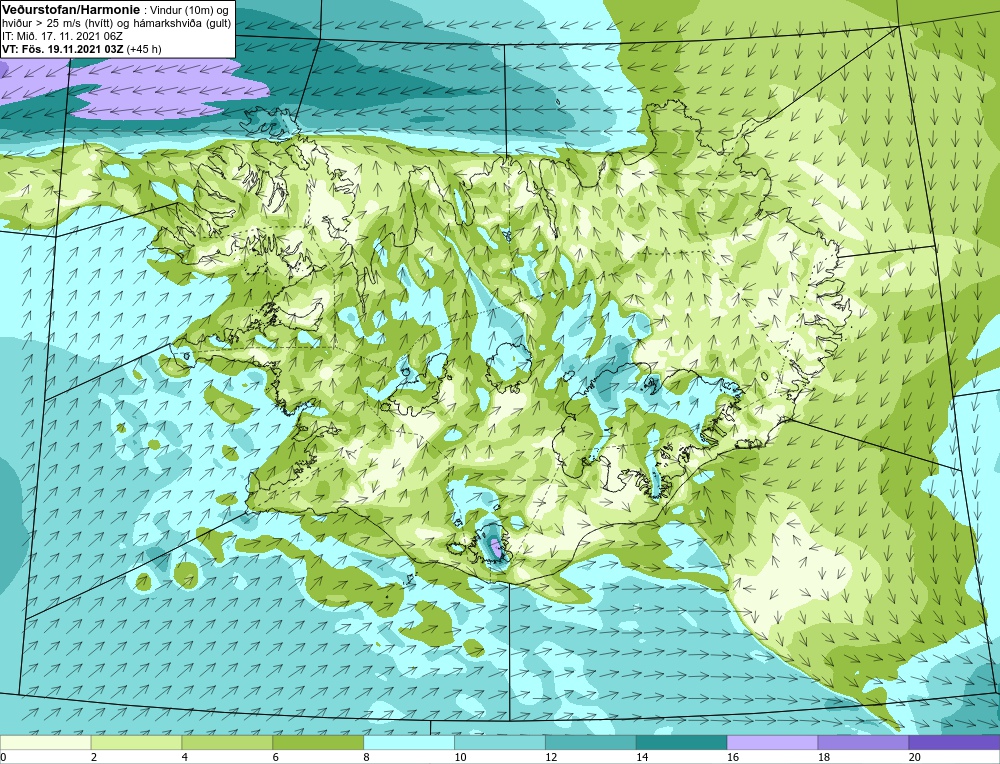This screenshot has height=764, width=1000.
Task: Click the 'VT: Fös. 19.11.2021 03Z' valid time
Action: (63, 48)
